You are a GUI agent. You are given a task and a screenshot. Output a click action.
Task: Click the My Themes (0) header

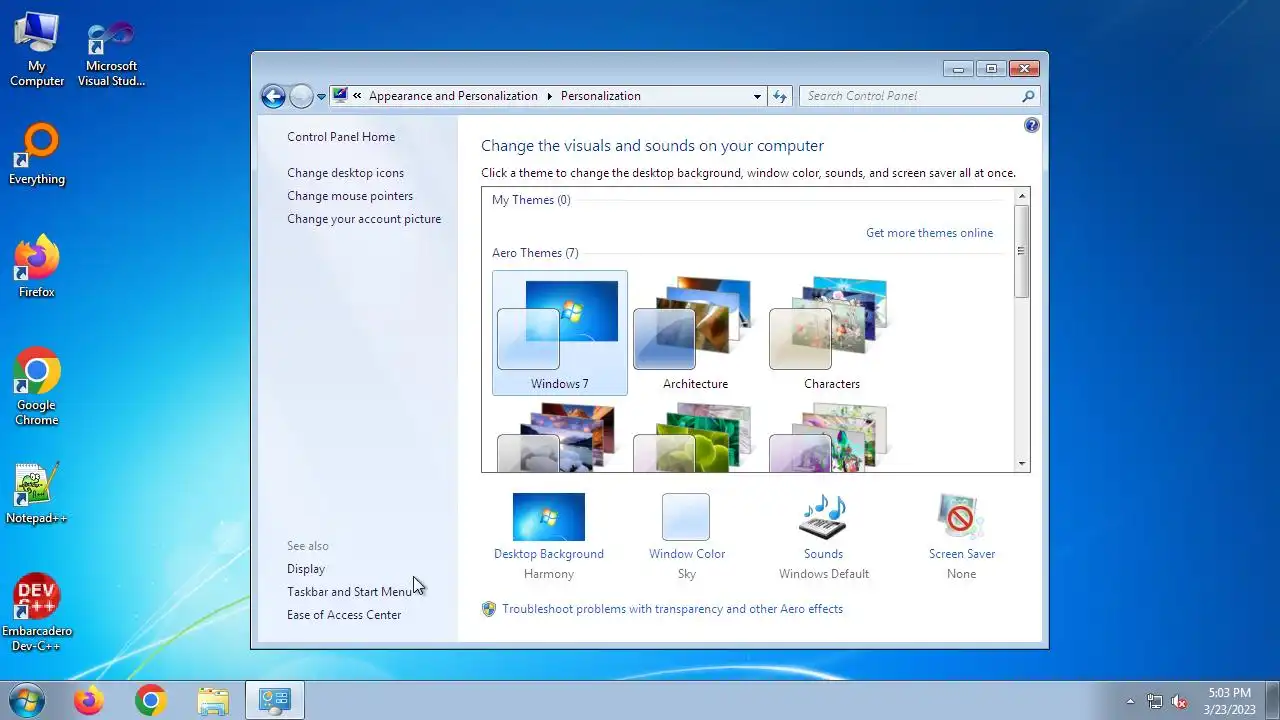pyautogui.click(x=531, y=200)
